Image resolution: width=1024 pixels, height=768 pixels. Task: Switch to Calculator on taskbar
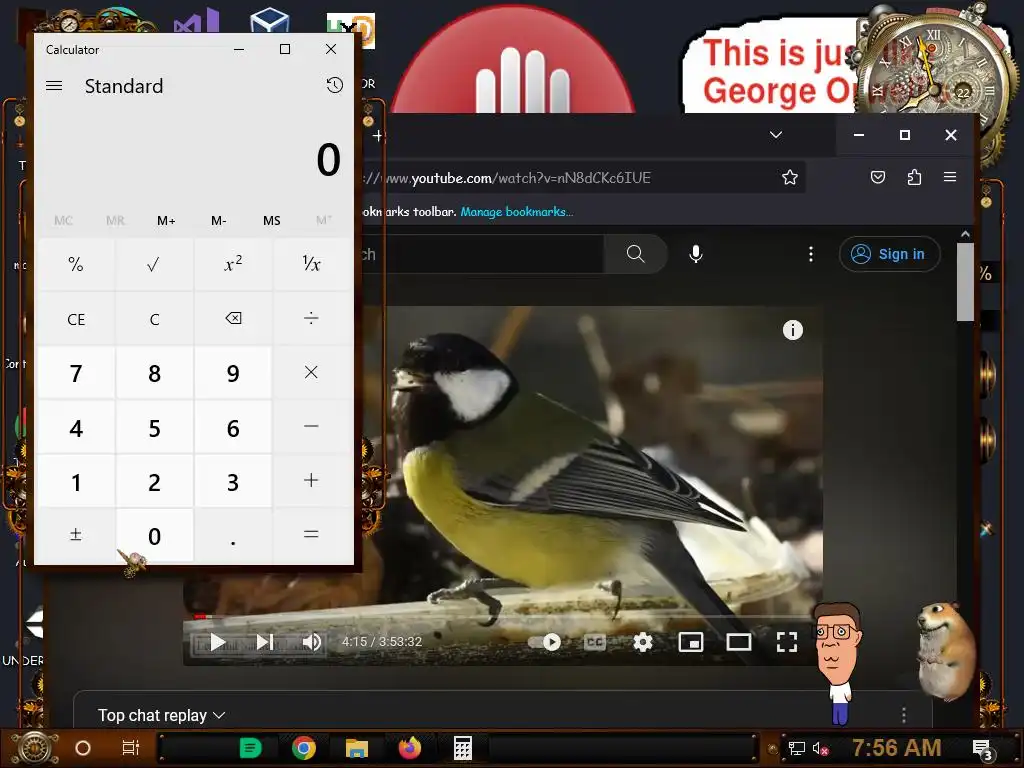pos(462,748)
